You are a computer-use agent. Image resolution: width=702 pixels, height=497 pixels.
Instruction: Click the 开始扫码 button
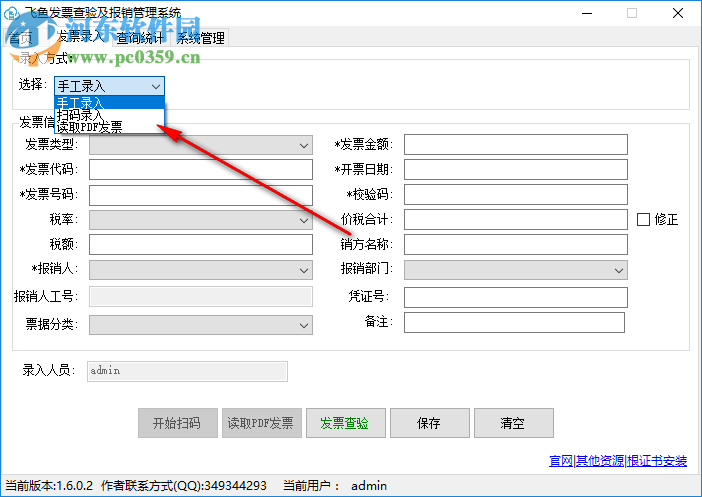click(x=178, y=423)
